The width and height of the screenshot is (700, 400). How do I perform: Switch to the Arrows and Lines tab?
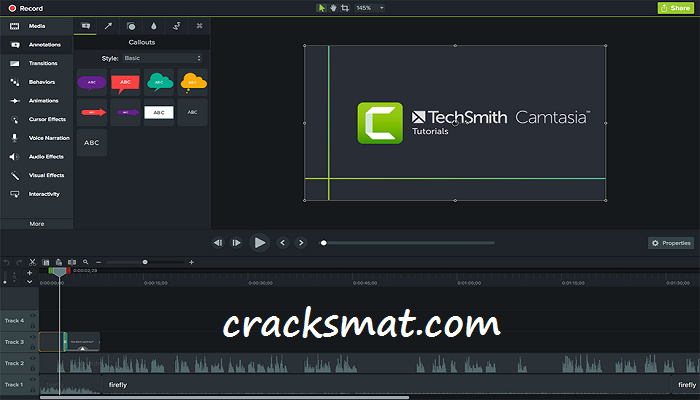coord(108,26)
